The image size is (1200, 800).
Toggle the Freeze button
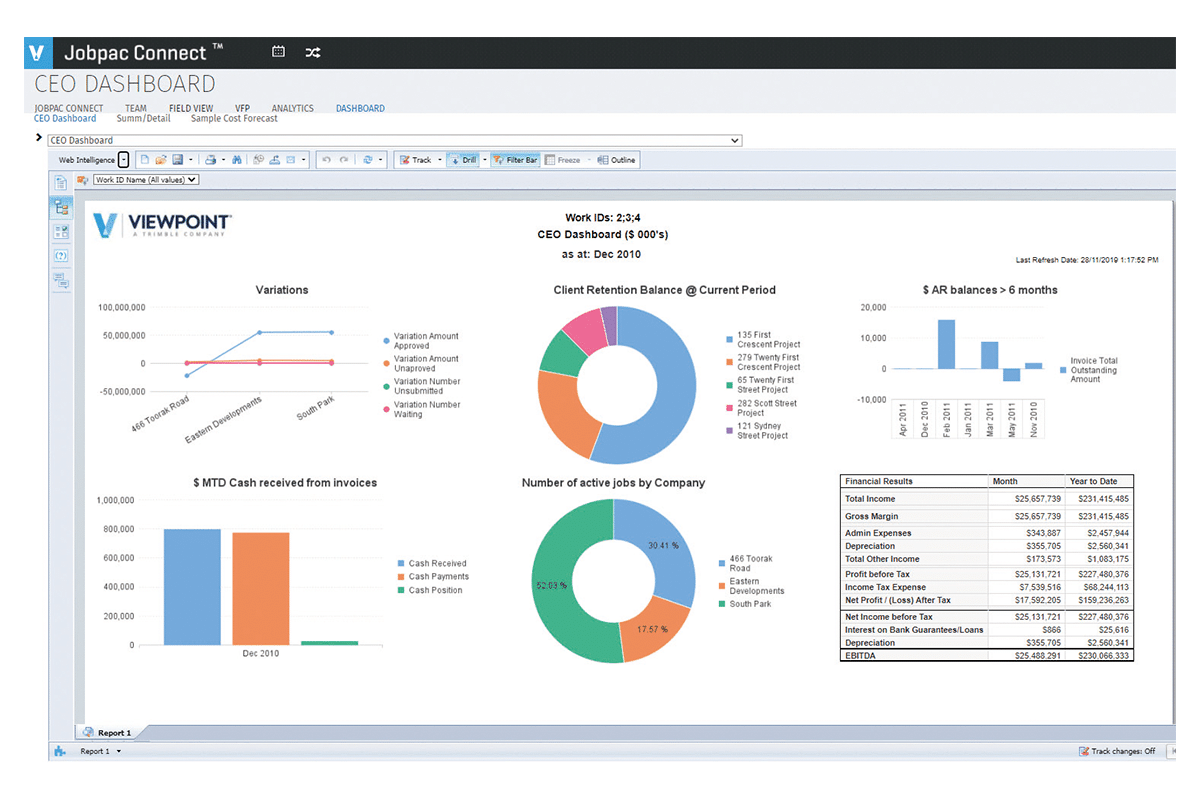coord(563,160)
